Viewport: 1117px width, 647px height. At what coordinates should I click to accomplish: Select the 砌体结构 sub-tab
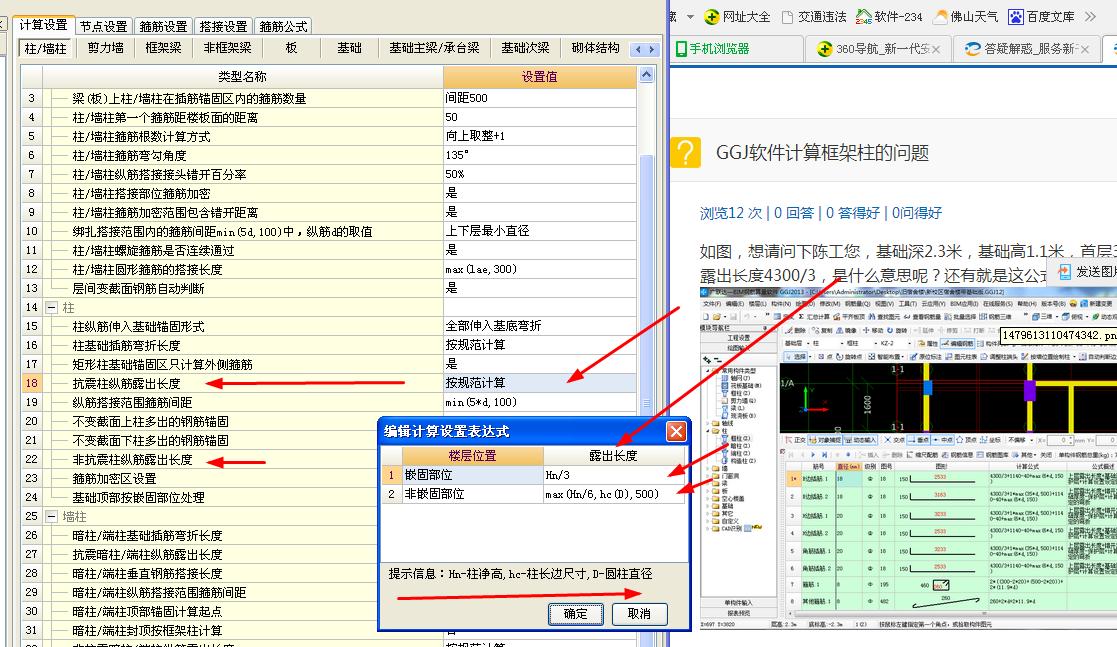tap(596, 48)
